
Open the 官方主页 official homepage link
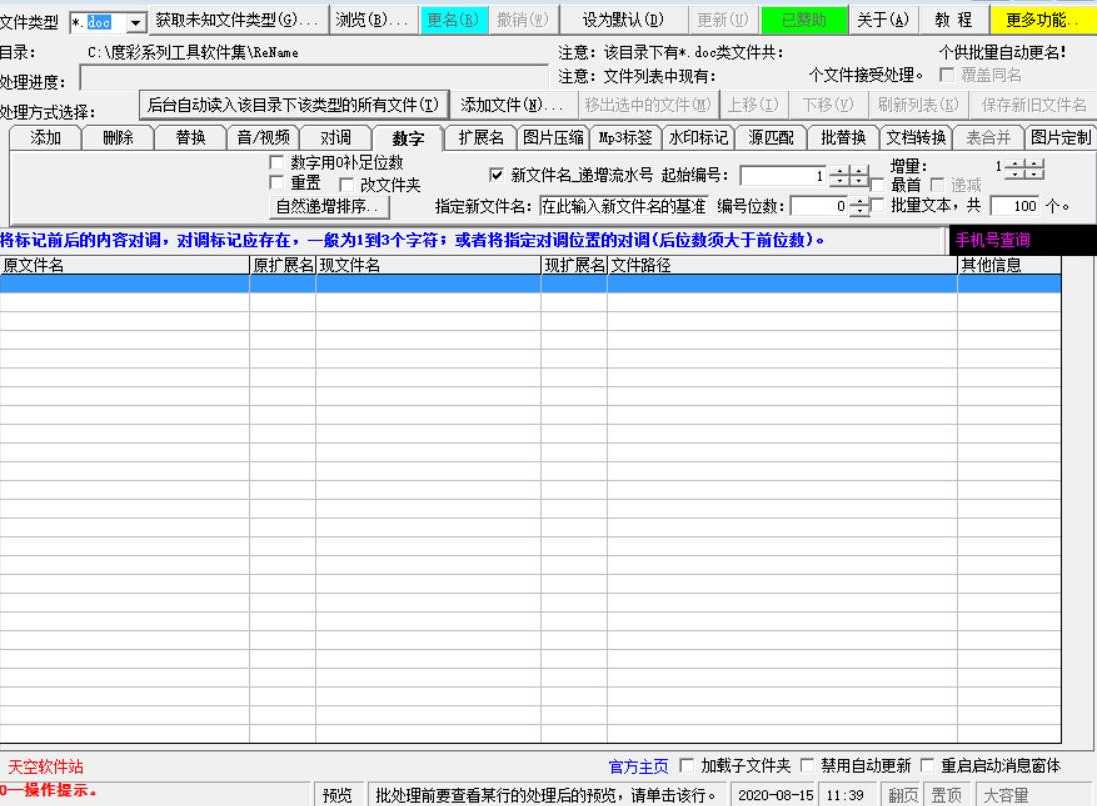[x=638, y=766]
